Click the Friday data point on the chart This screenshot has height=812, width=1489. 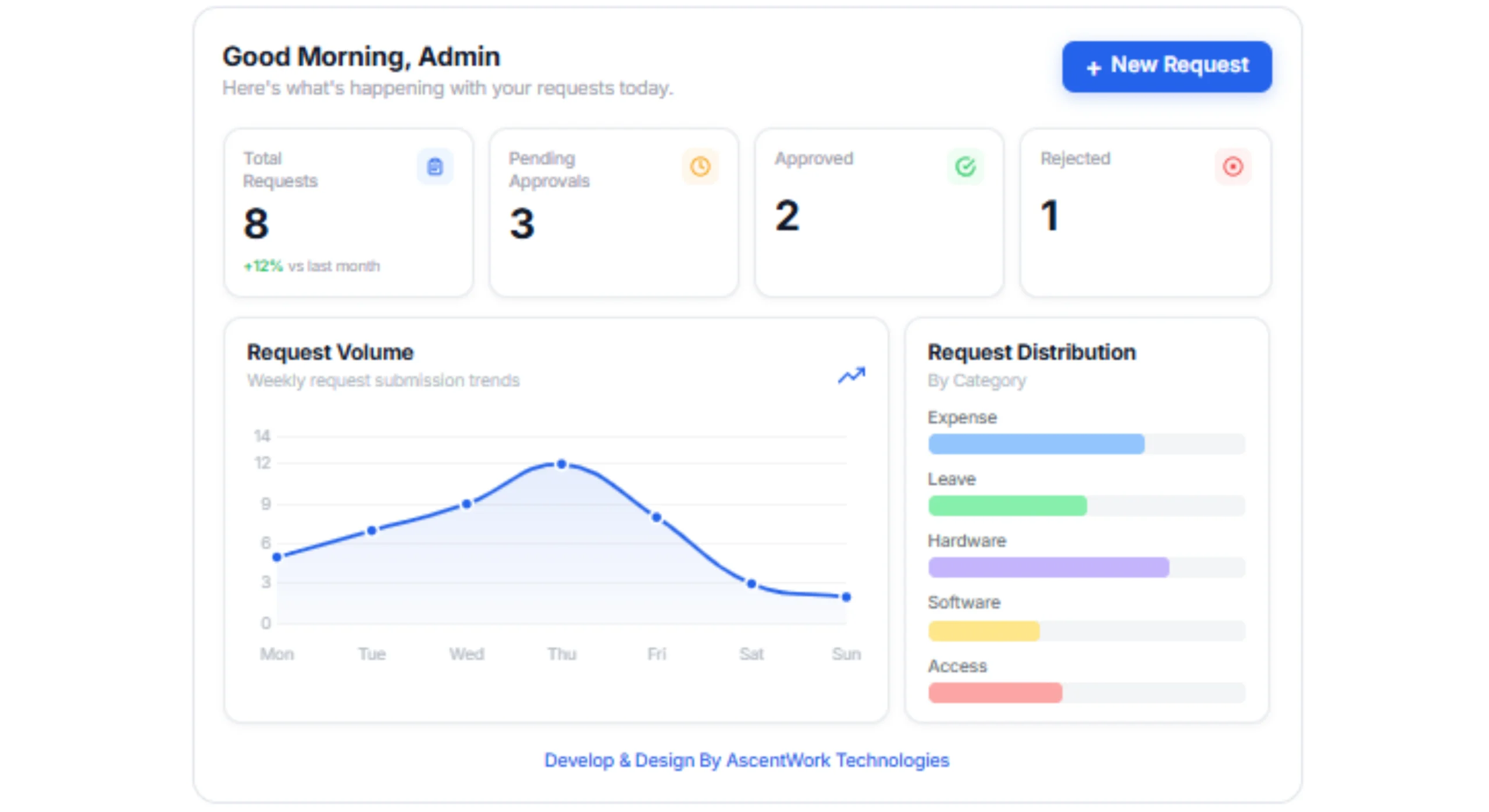(x=656, y=517)
